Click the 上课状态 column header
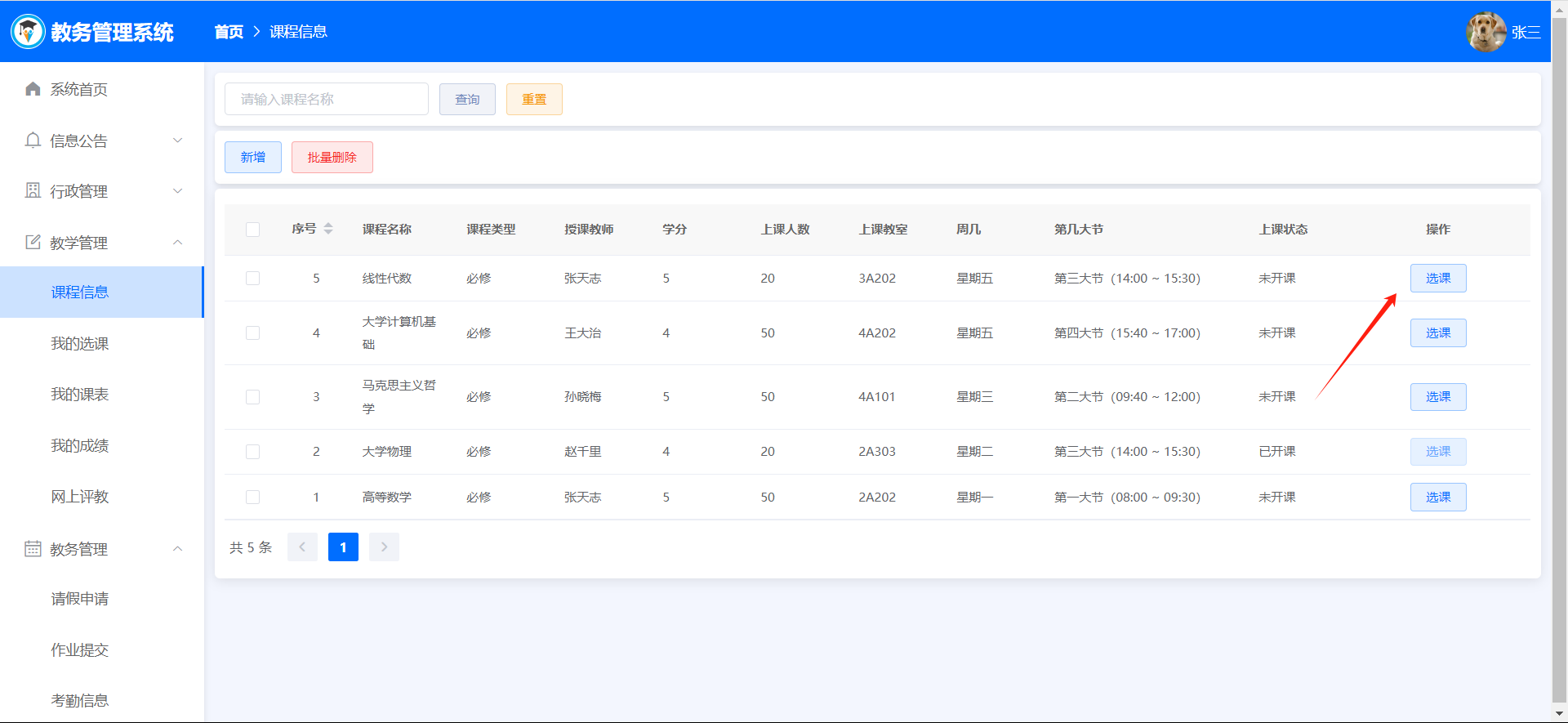The width and height of the screenshot is (1568, 723). 1283,230
